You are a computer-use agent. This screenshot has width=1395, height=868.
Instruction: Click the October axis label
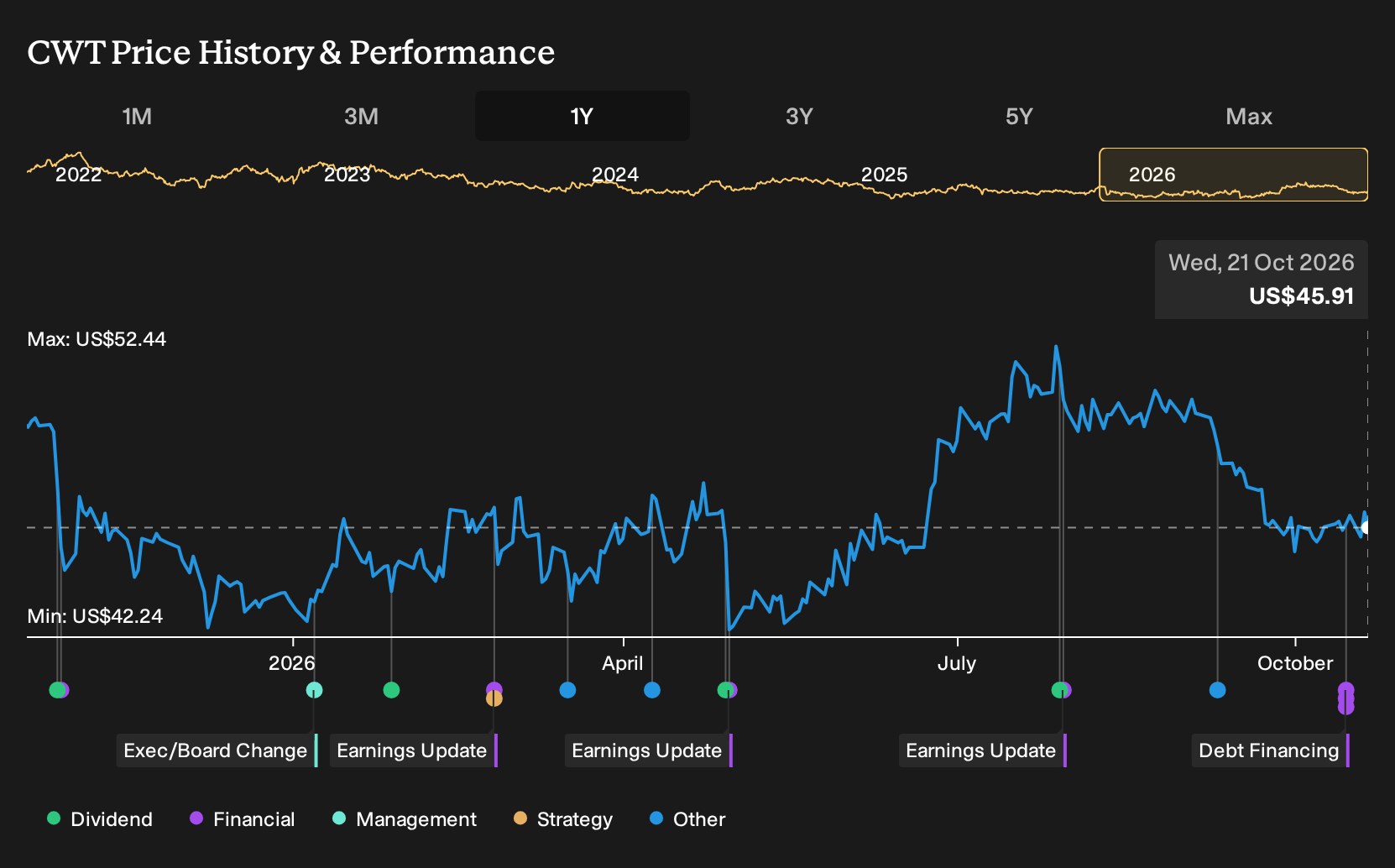point(1295,663)
